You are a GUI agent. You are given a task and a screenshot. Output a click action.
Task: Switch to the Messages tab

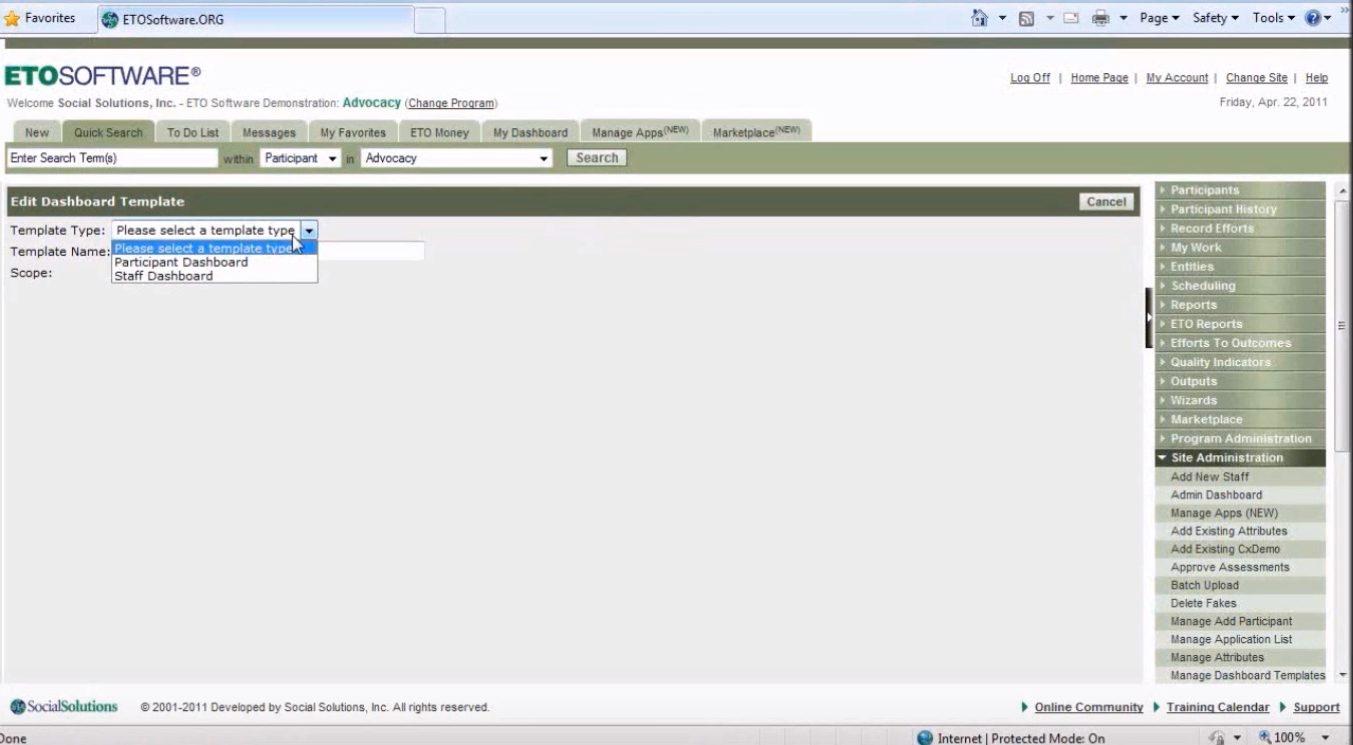coord(267,131)
